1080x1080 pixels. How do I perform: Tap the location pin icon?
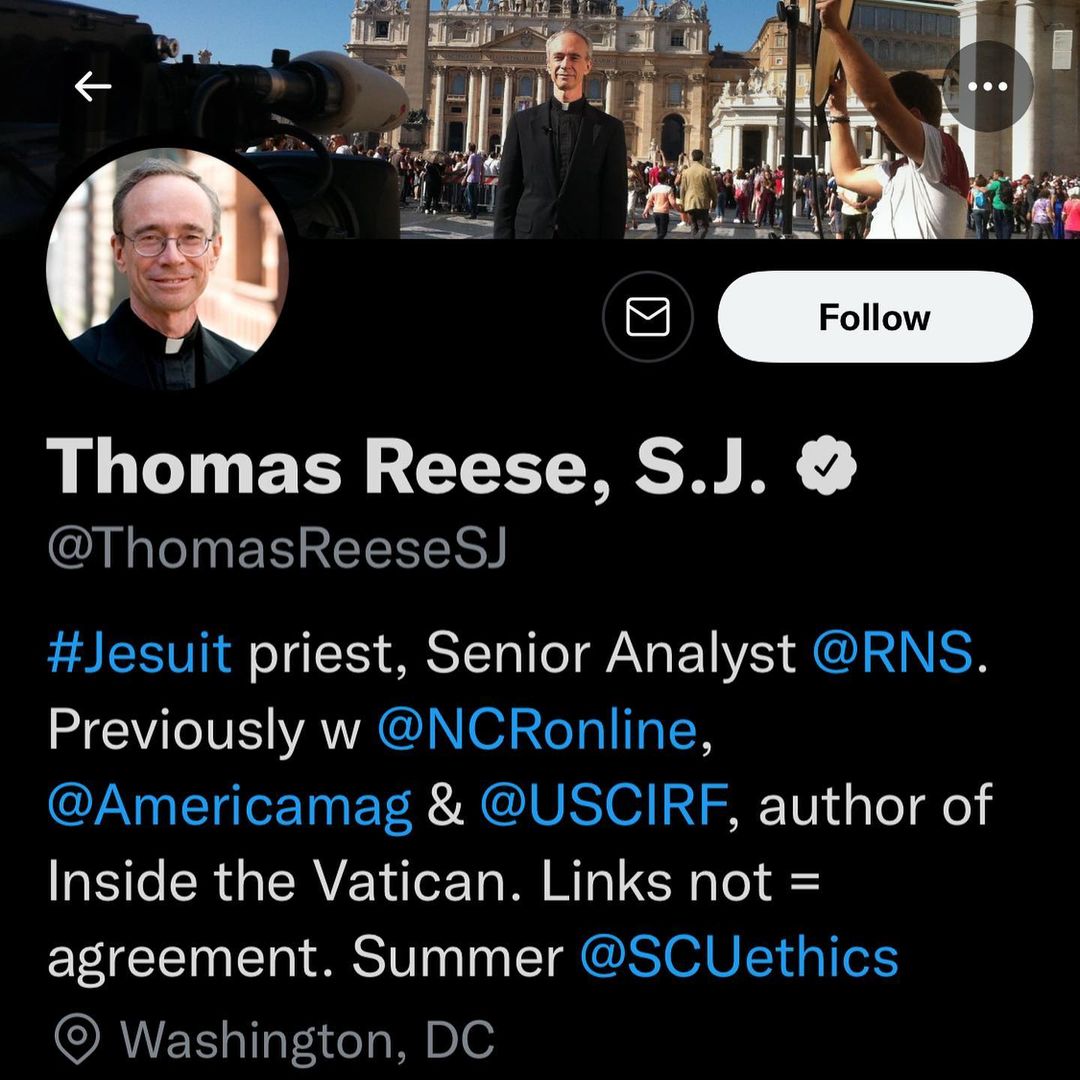click(76, 1040)
